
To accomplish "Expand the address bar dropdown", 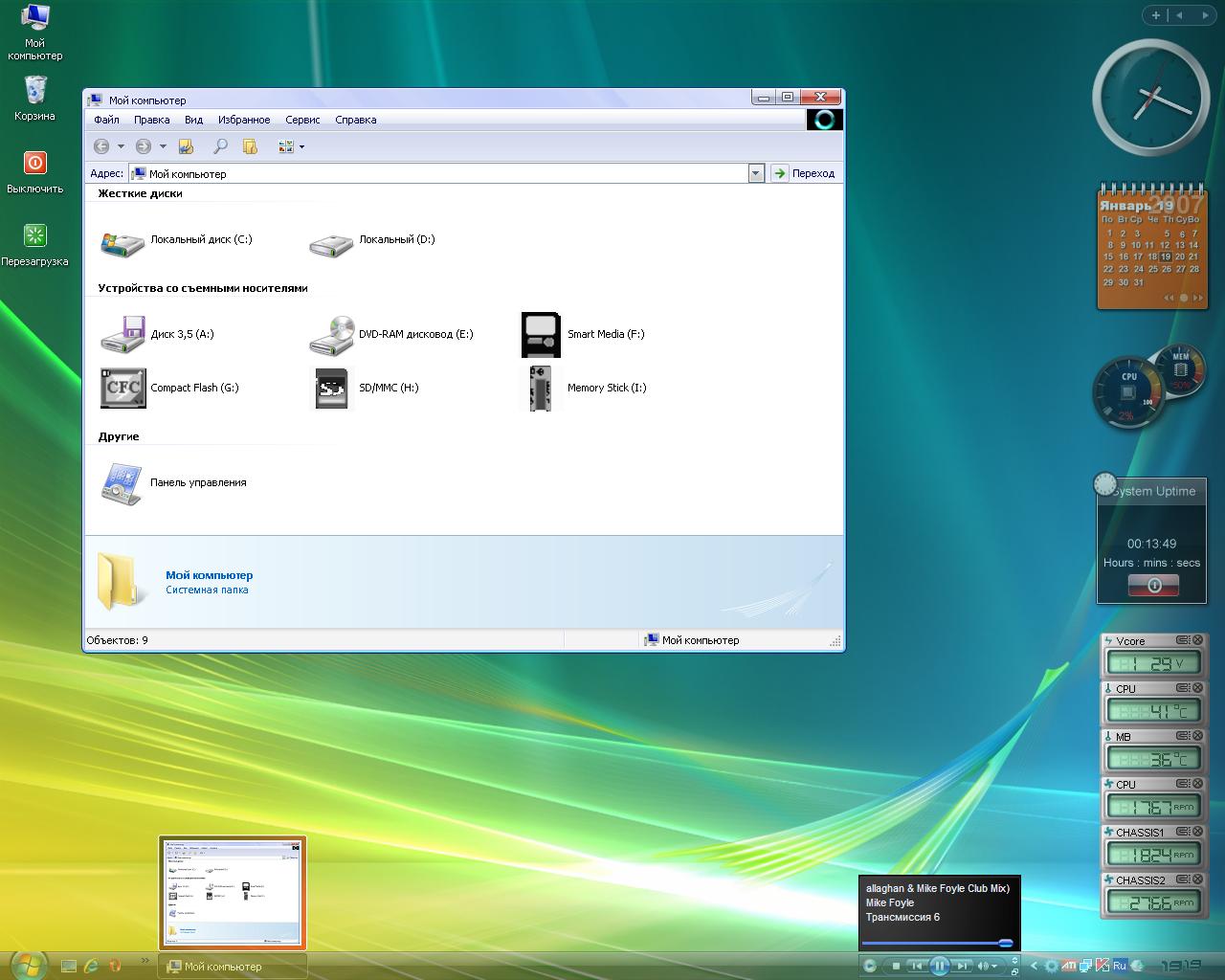I will pyautogui.click(x=756, y=173).
